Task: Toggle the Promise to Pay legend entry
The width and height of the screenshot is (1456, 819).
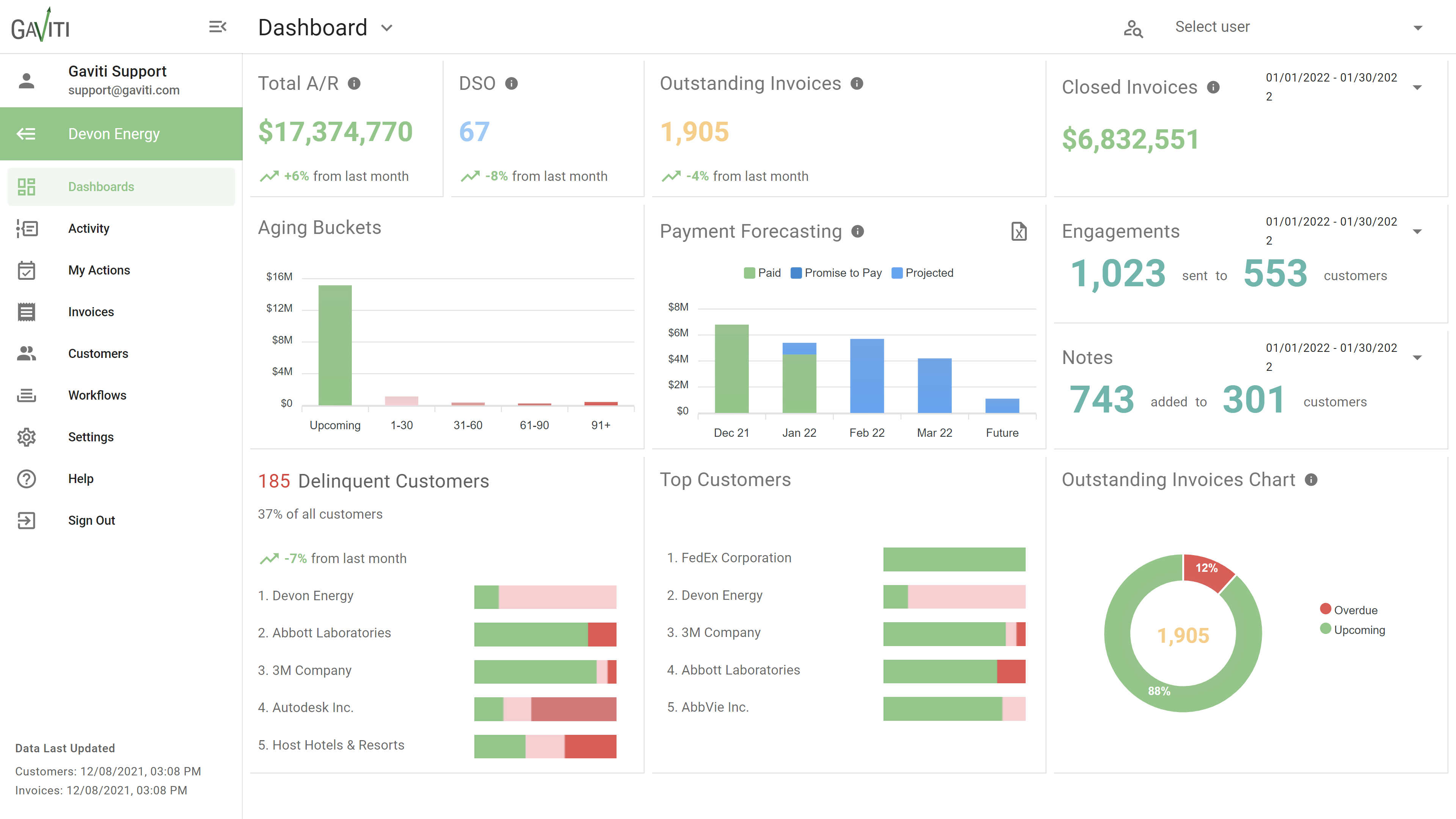Action: 836,273
